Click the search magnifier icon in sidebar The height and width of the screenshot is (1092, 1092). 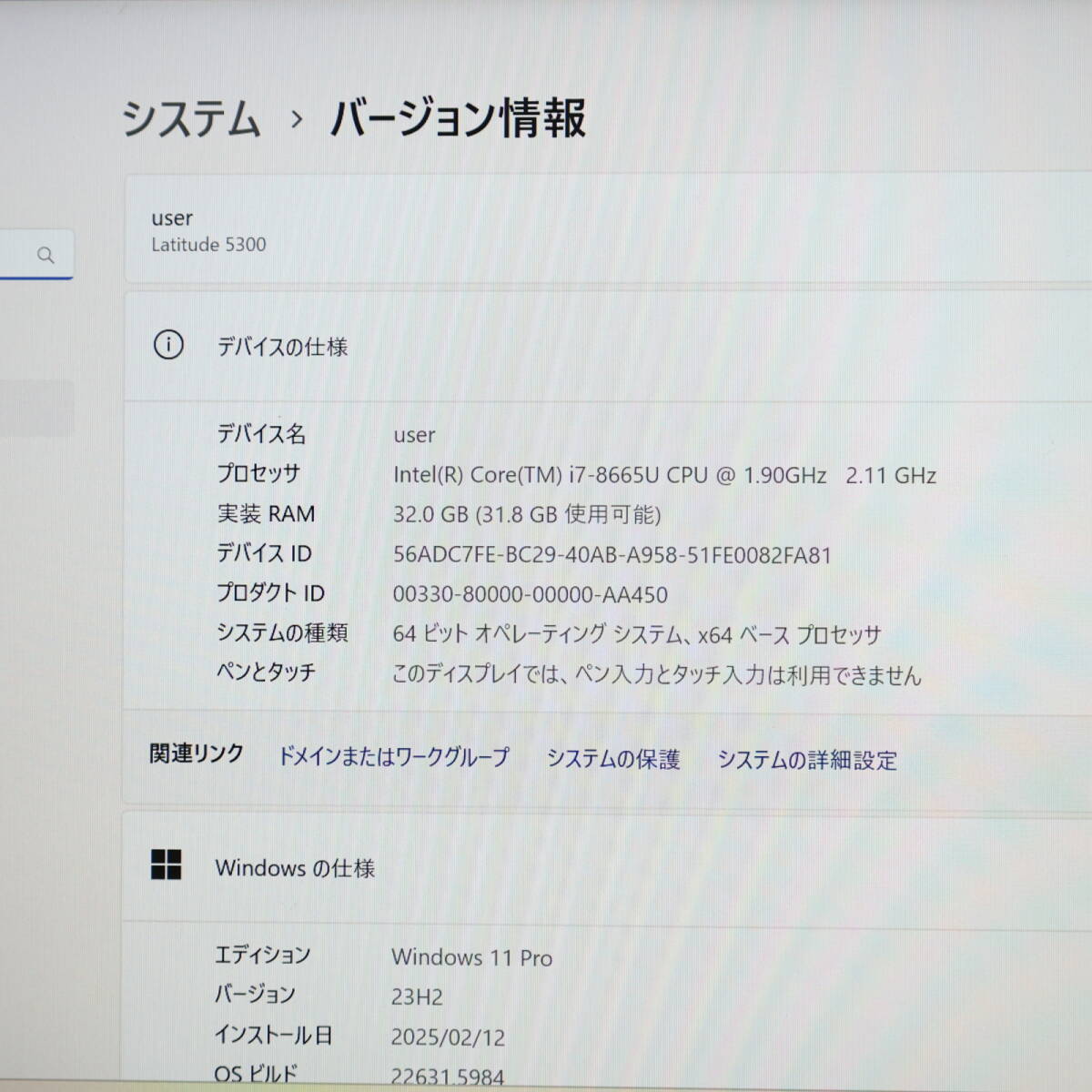[45, 255]
